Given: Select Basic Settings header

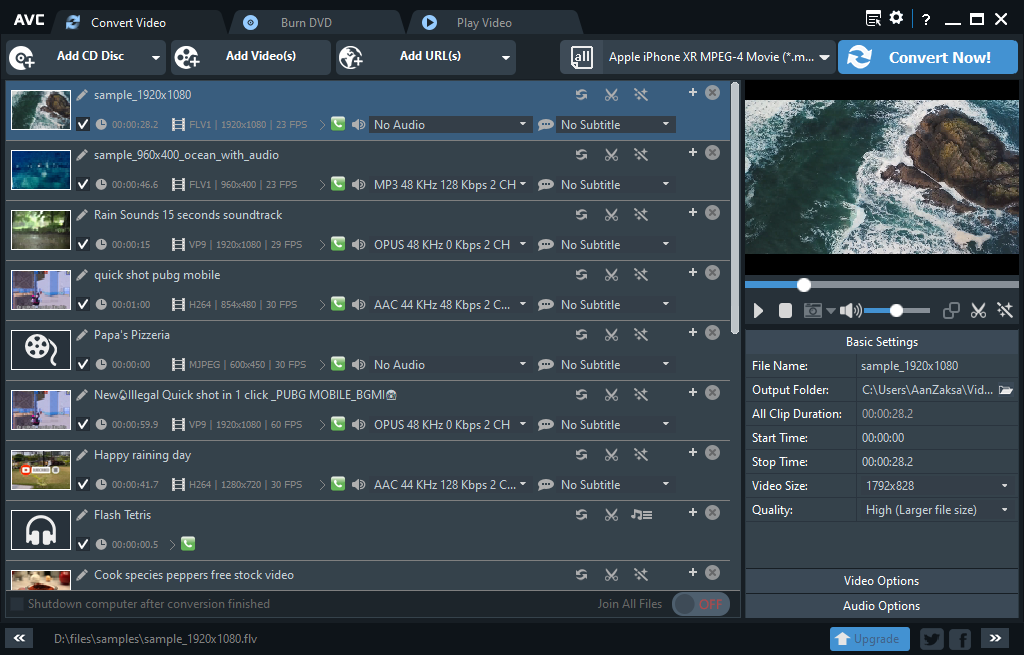Looking at the screenshot, I should pos(881,342).
